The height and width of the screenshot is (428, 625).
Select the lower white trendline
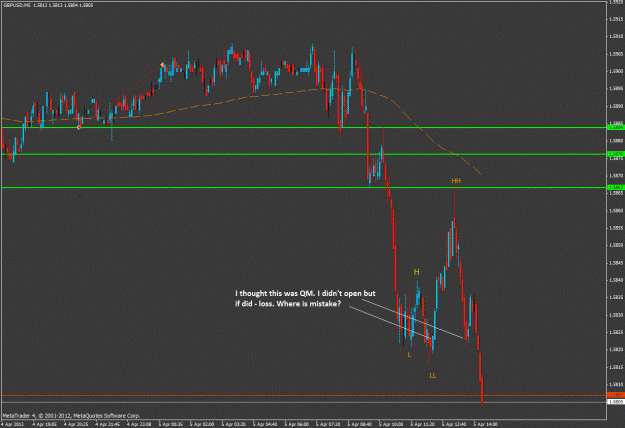tap(389, 324)
